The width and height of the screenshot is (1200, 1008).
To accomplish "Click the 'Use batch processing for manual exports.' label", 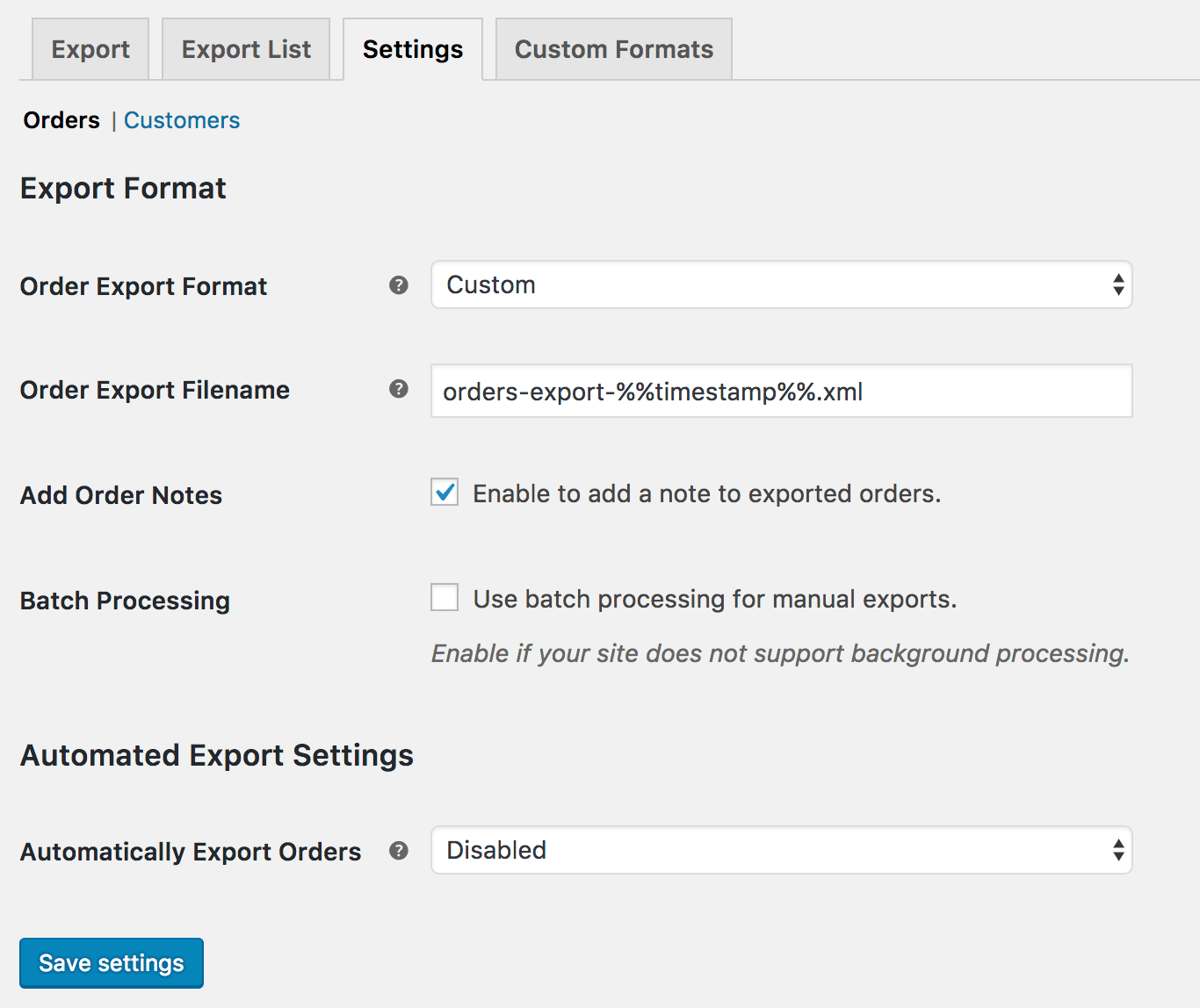I will tap(715, 599).
